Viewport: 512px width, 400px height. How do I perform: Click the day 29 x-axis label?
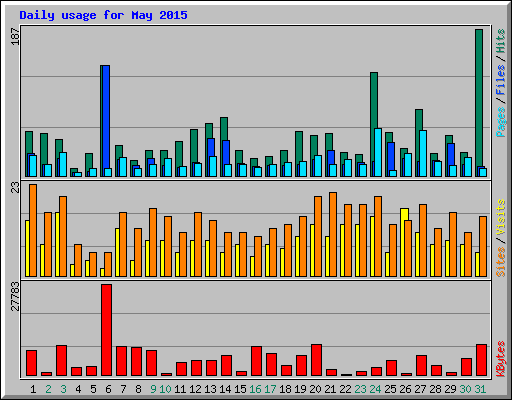point(450,389)
